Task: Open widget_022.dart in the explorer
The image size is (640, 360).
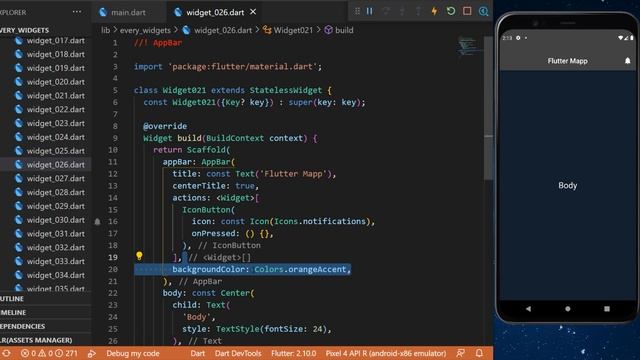Action: [x=56, y=109]
